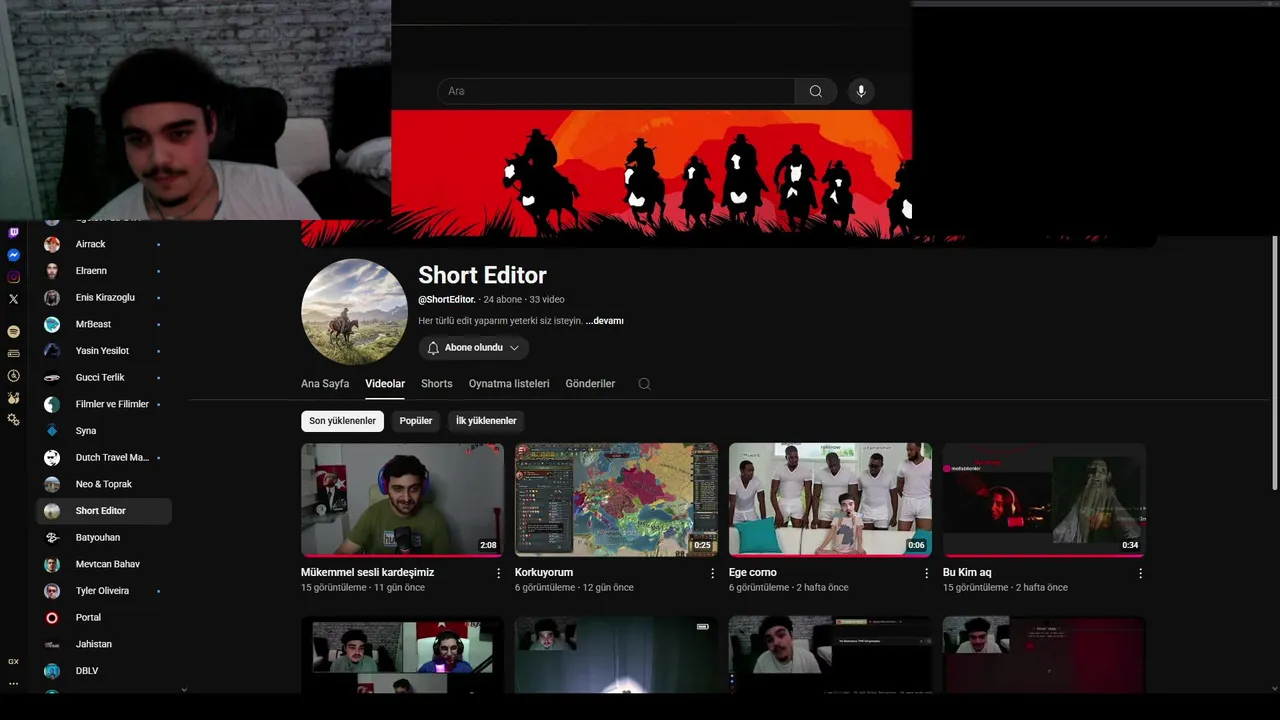Open the Filmler ve Filimler channel

[x=104, y=404]
